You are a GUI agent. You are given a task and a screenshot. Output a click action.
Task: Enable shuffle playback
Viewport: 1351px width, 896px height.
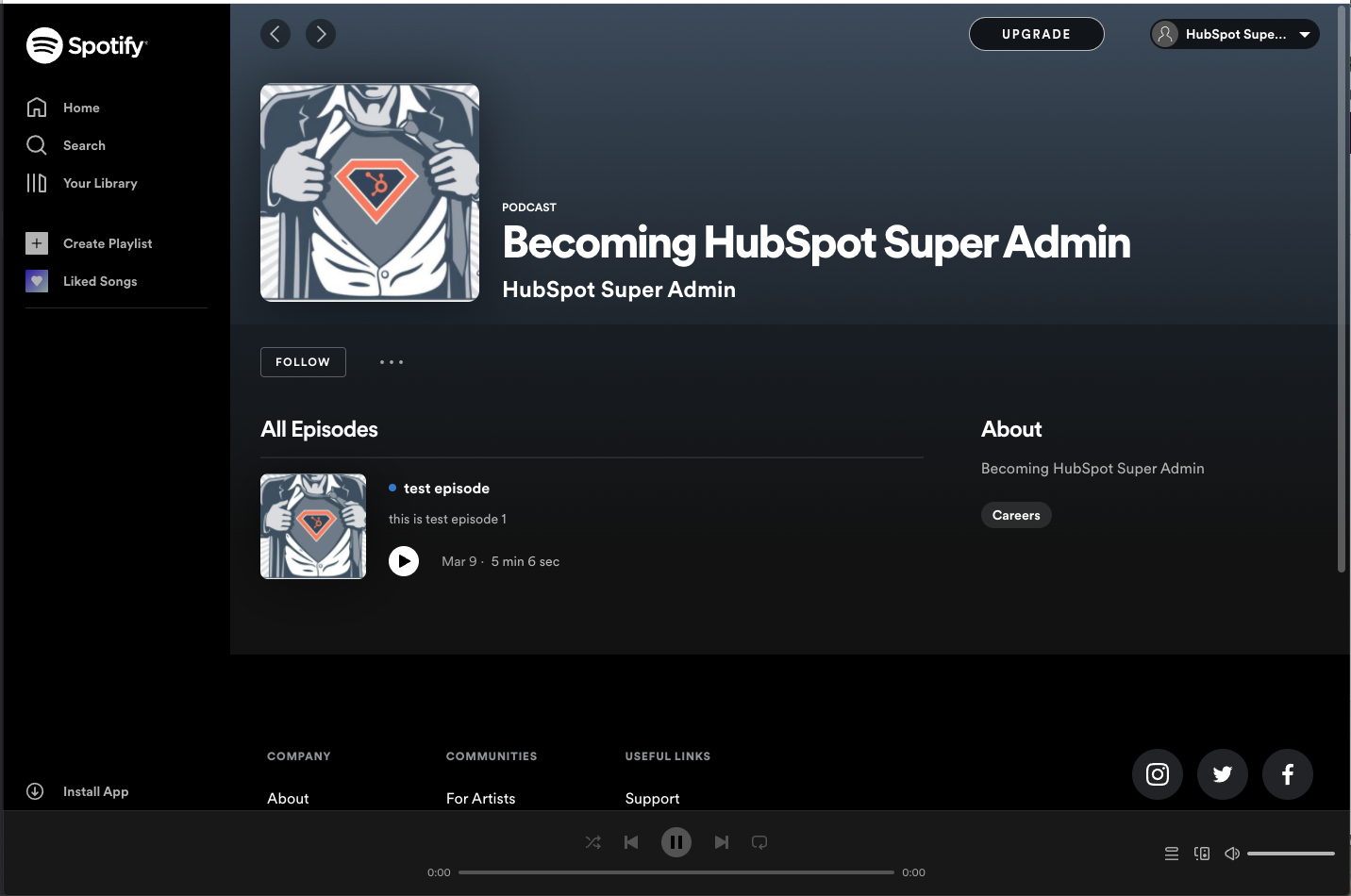[x=592, y=842]
